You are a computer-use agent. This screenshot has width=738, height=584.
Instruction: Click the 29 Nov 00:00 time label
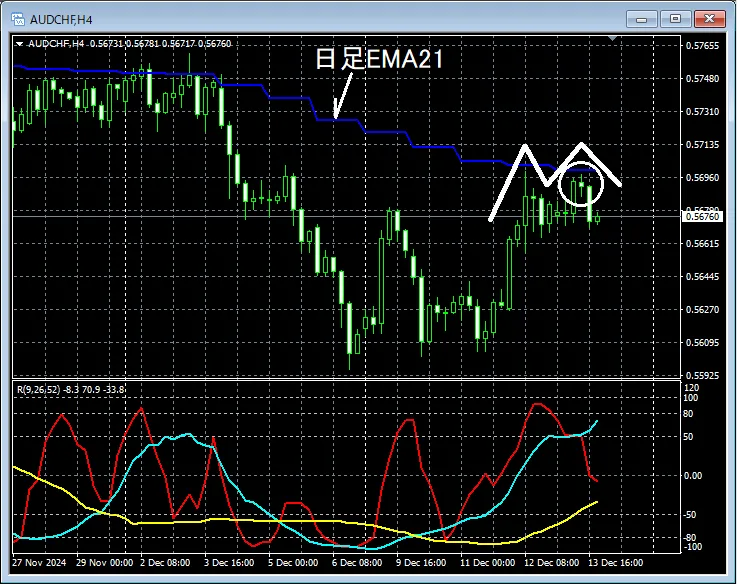coord(104,563)
